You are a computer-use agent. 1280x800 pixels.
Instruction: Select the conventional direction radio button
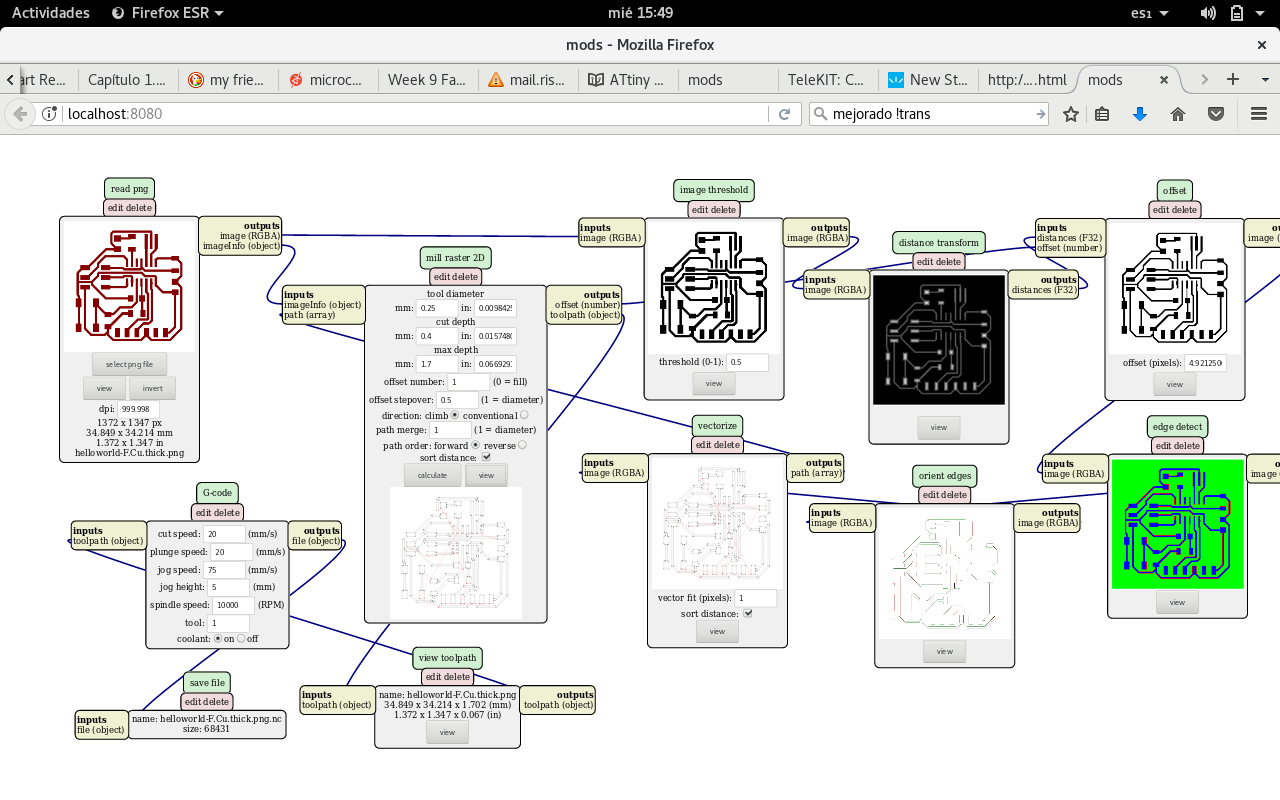524,415
